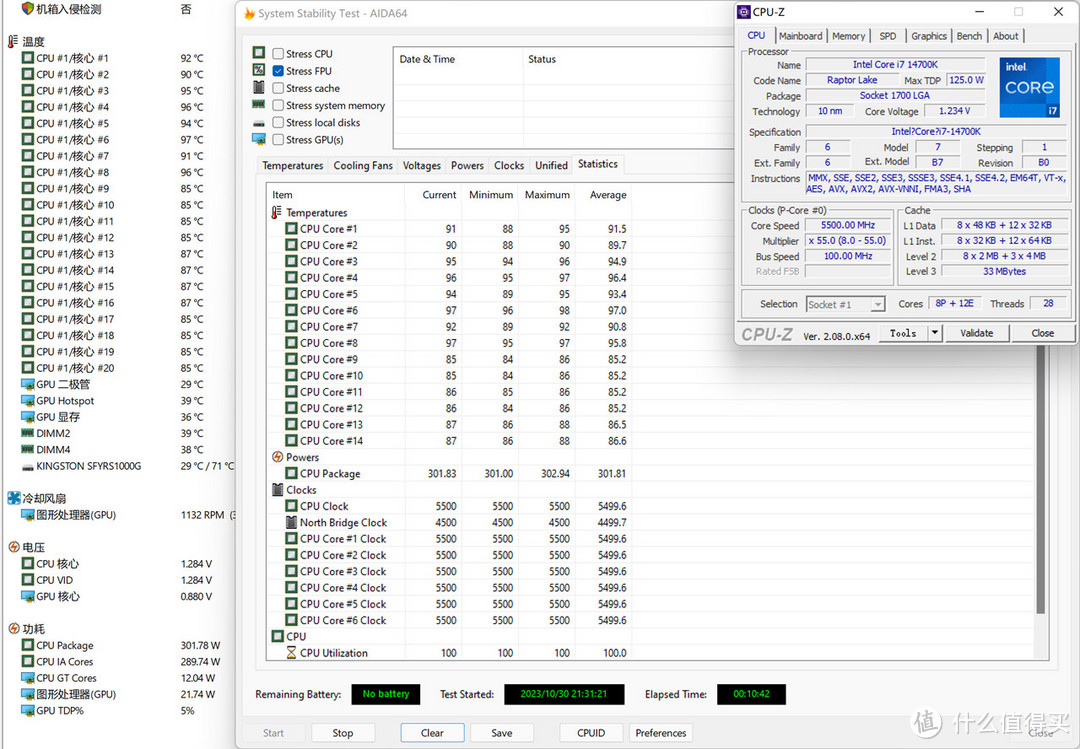Viewport: 1080px width, 749px height.
Task: Switch to the Cooling Fans tab
Action: [363, 165]
